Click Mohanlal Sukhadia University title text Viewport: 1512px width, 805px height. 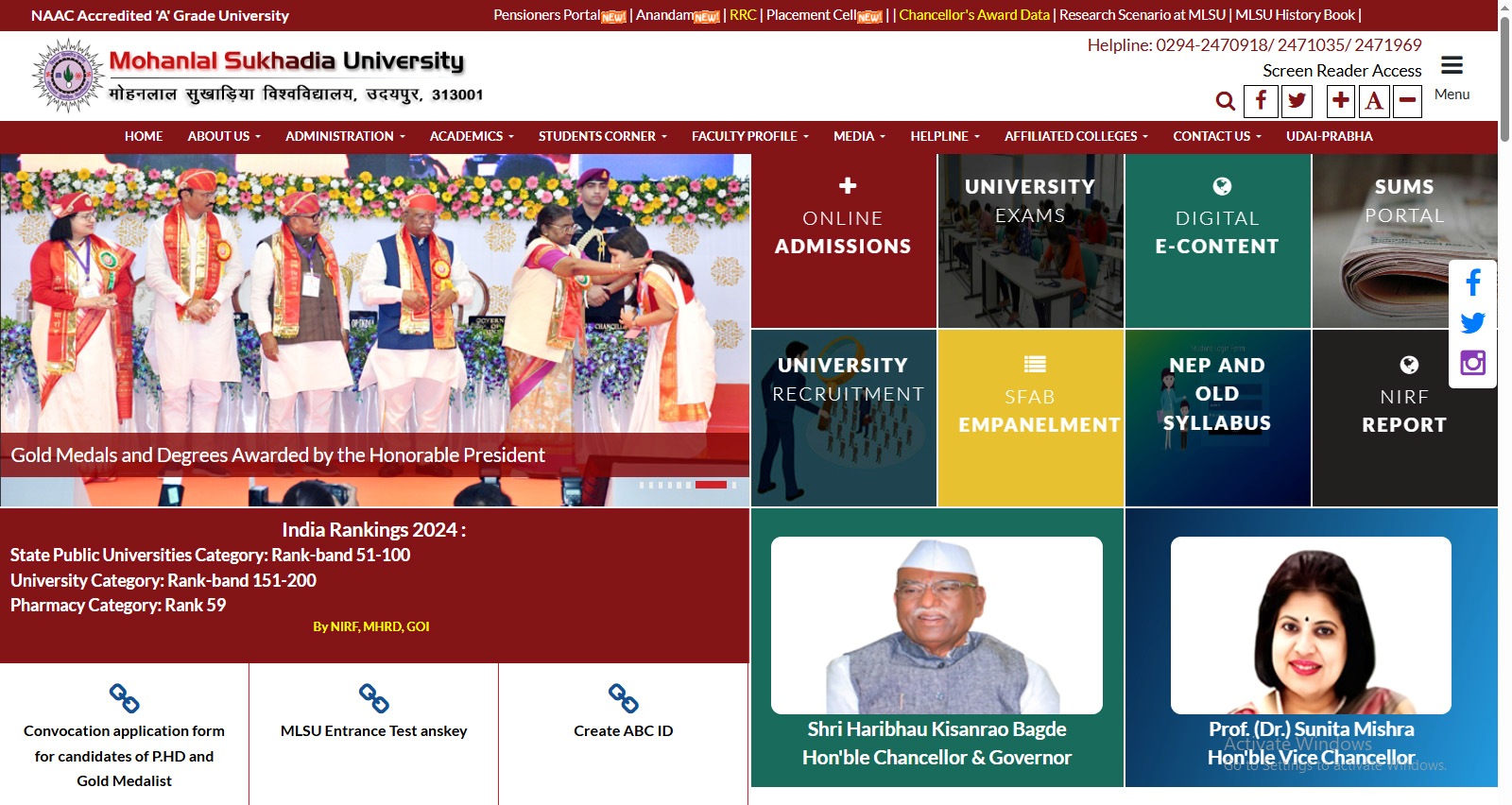click(286, 61)
